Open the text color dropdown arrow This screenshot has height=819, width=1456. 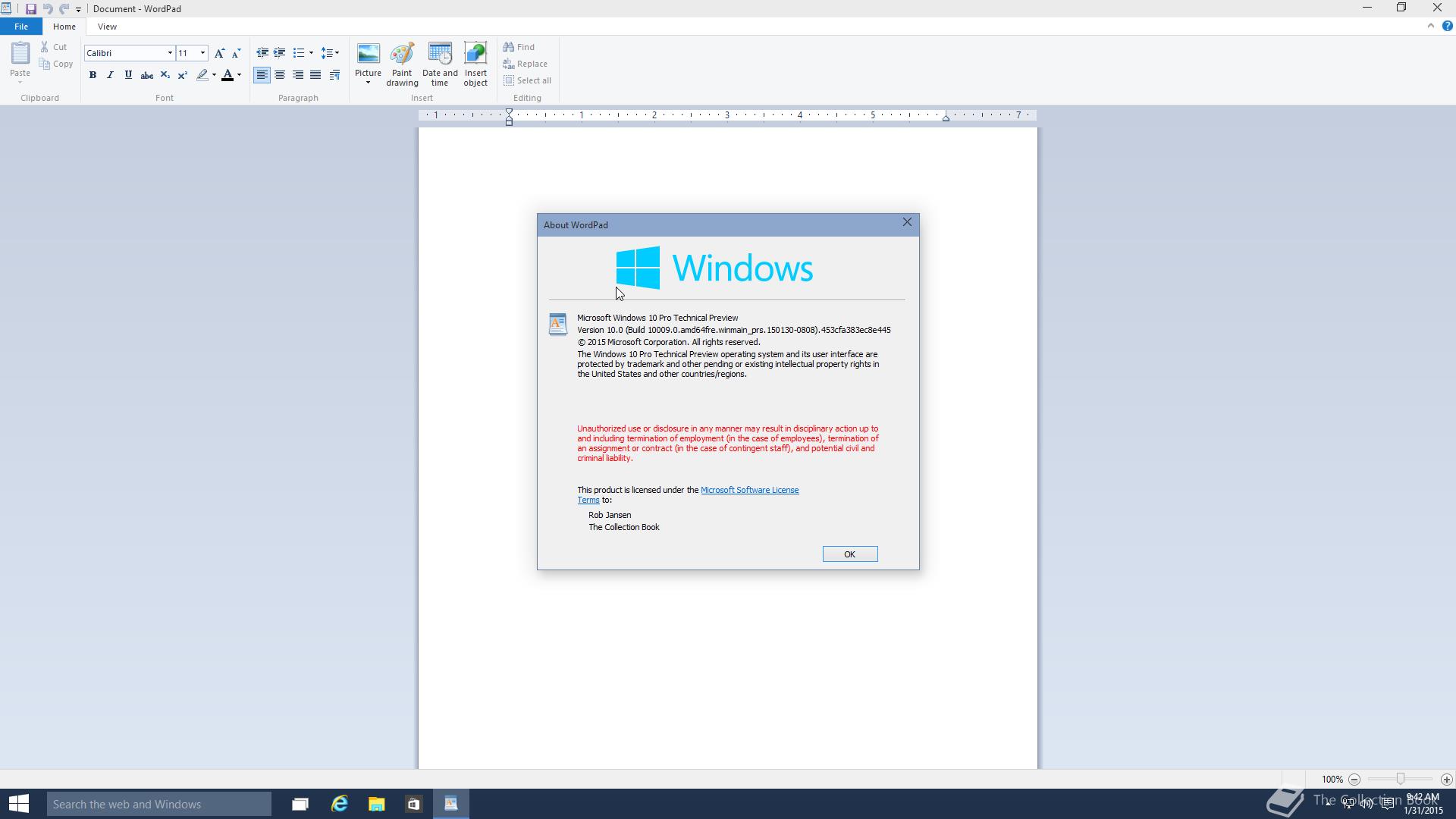(x=239, y=75)
